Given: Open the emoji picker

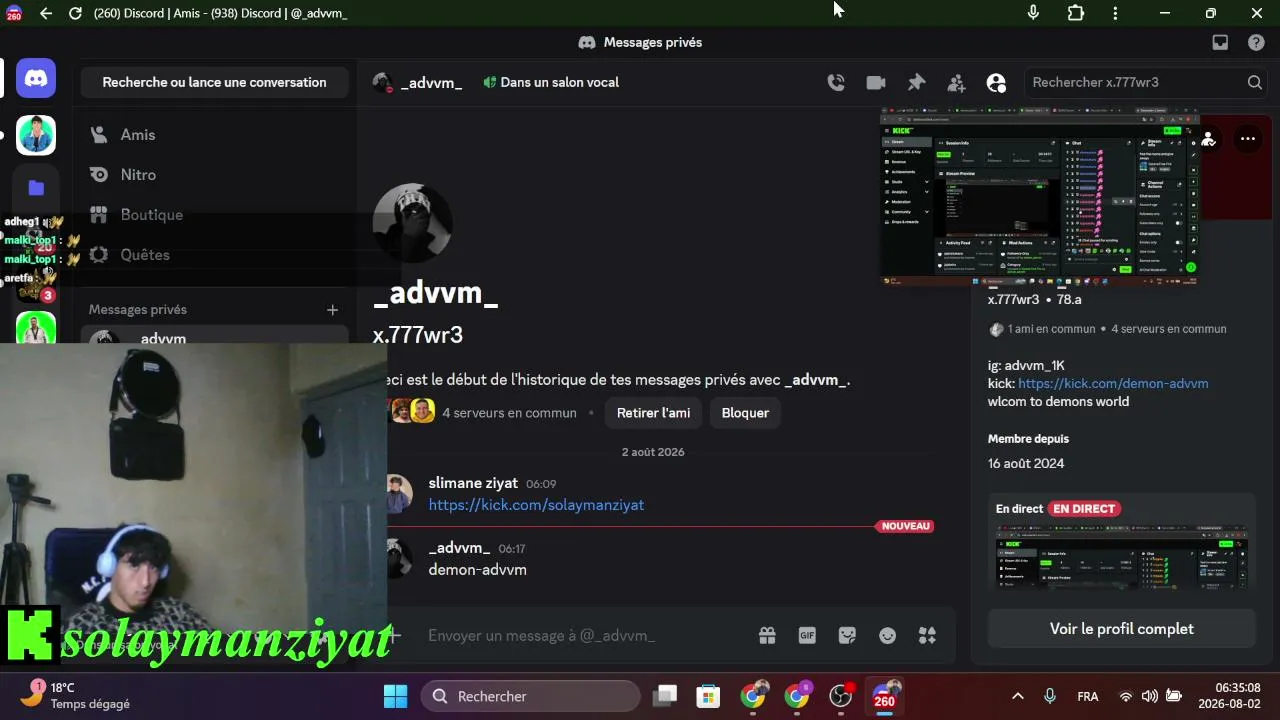Looking at the screenshot, I should coord(887,636).
